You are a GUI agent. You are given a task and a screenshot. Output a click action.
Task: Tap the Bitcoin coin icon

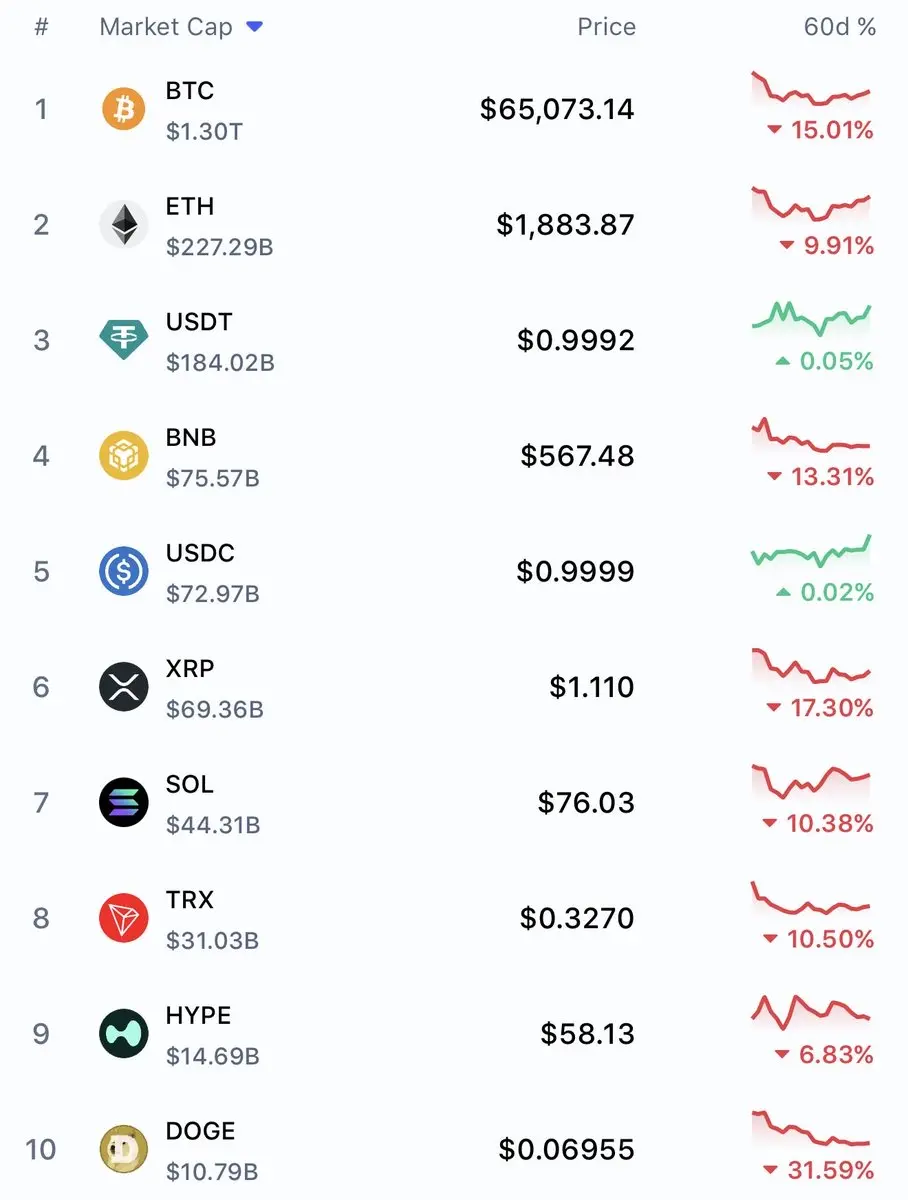(124, 109)
